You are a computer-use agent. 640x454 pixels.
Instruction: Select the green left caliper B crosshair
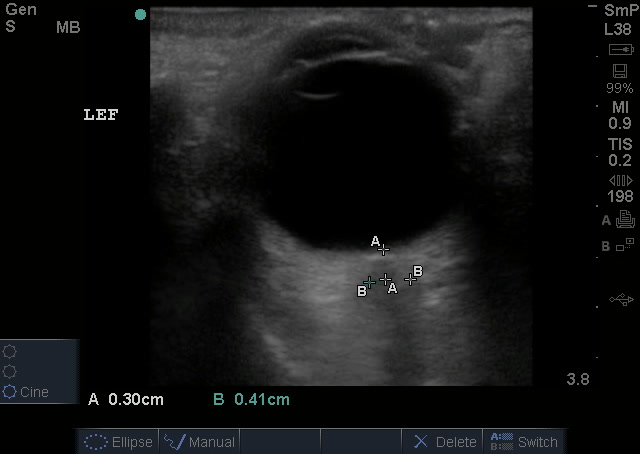pos(370,283)
